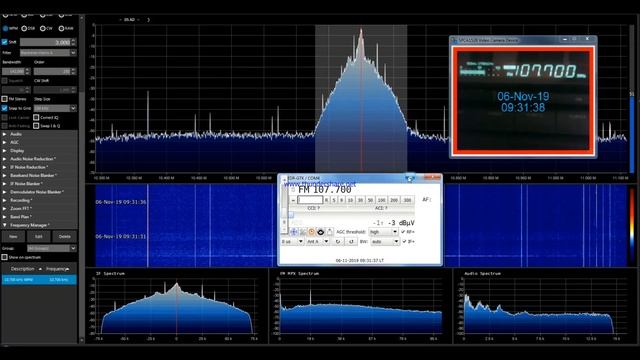640x360 pixels.
Task: Toggle the IF+ checkbox in XDR-GTK
Action: (404, 242)
